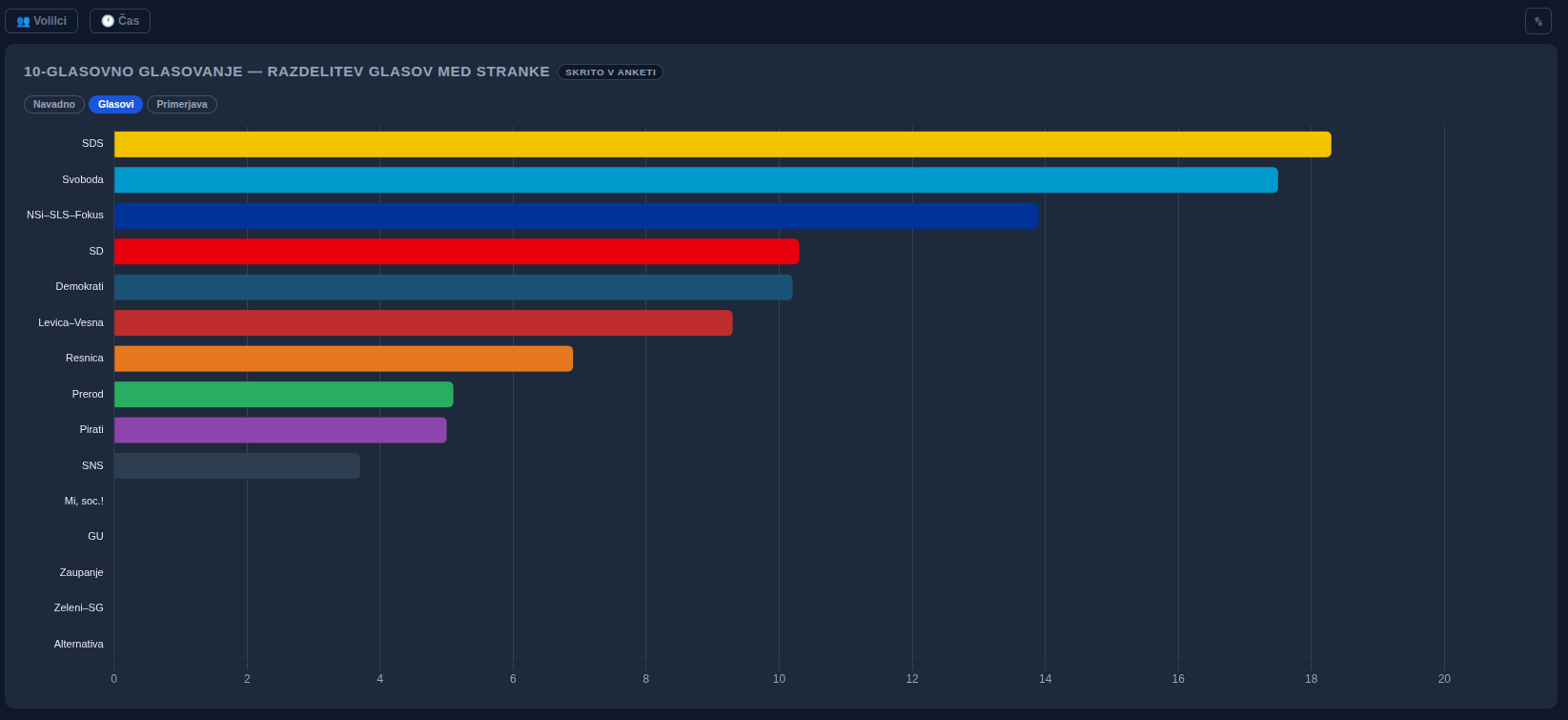The width and height of the screenshot is (1568, 720).
Task: Click the x-axis value 6
Action: [x=513, y=679]
